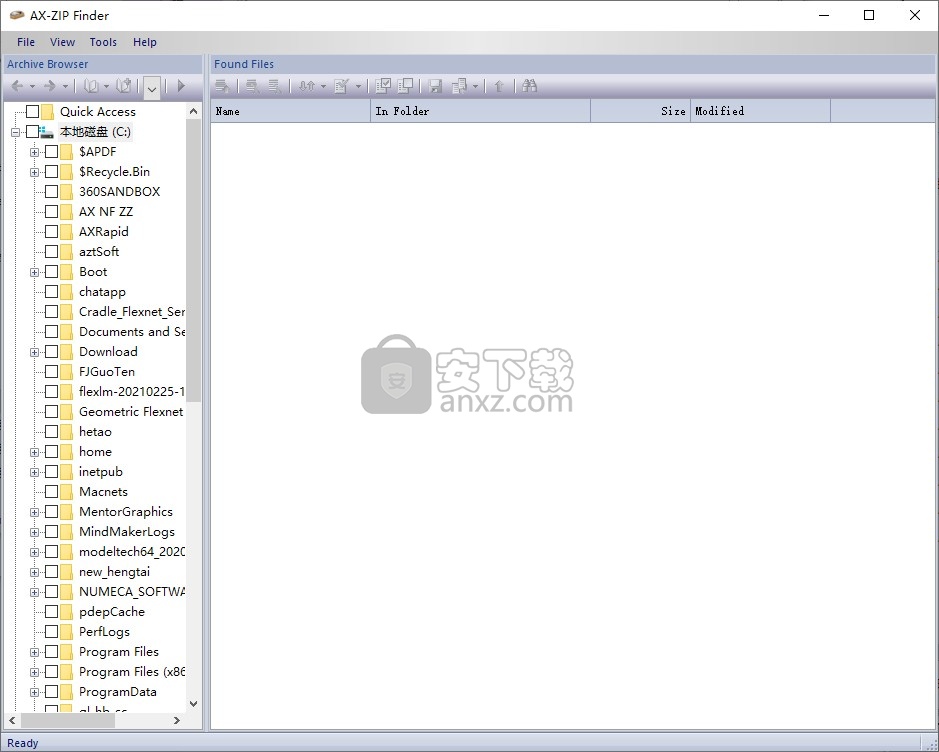Check the $APDF folder checkbox

(x=52, y=151)
